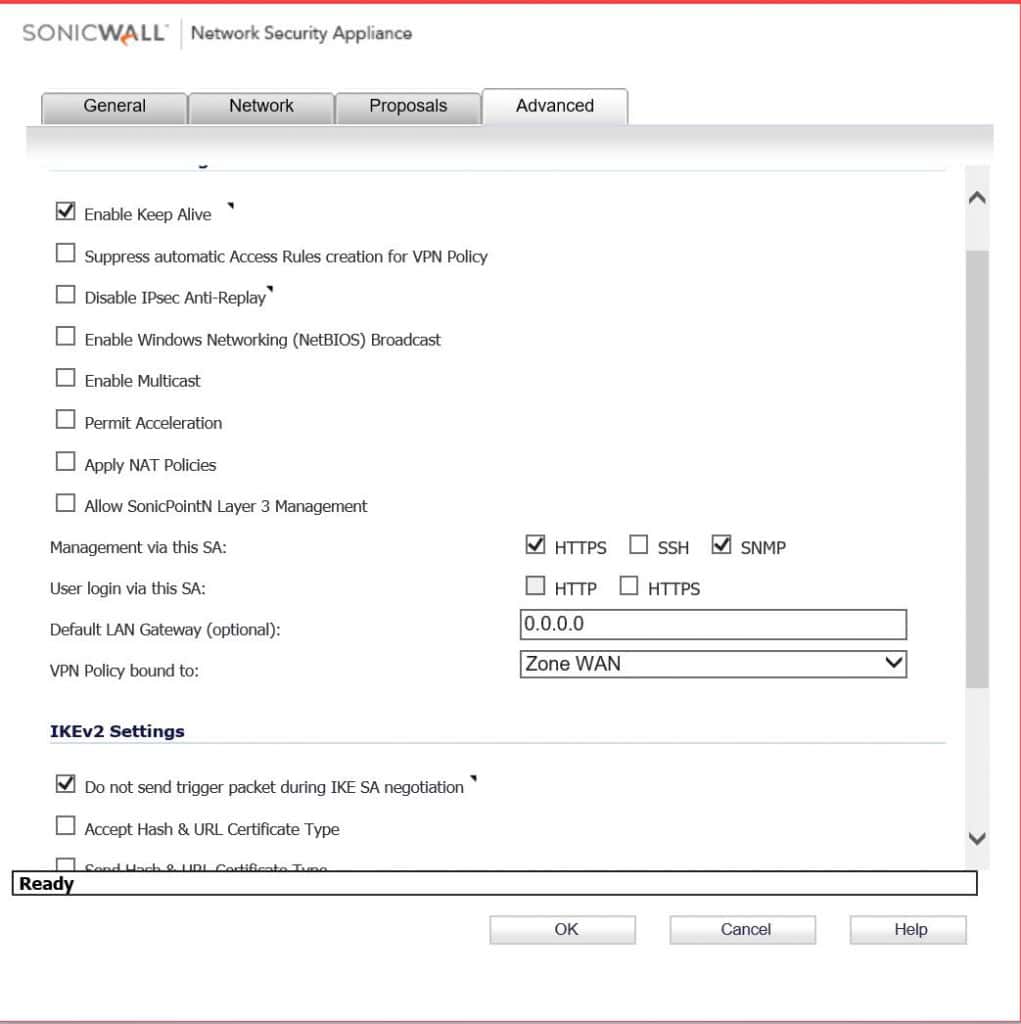This screenshot has height=1024, width=1021.
Task: Click the VPN Policy bound to label
Action: click(125, 671)
